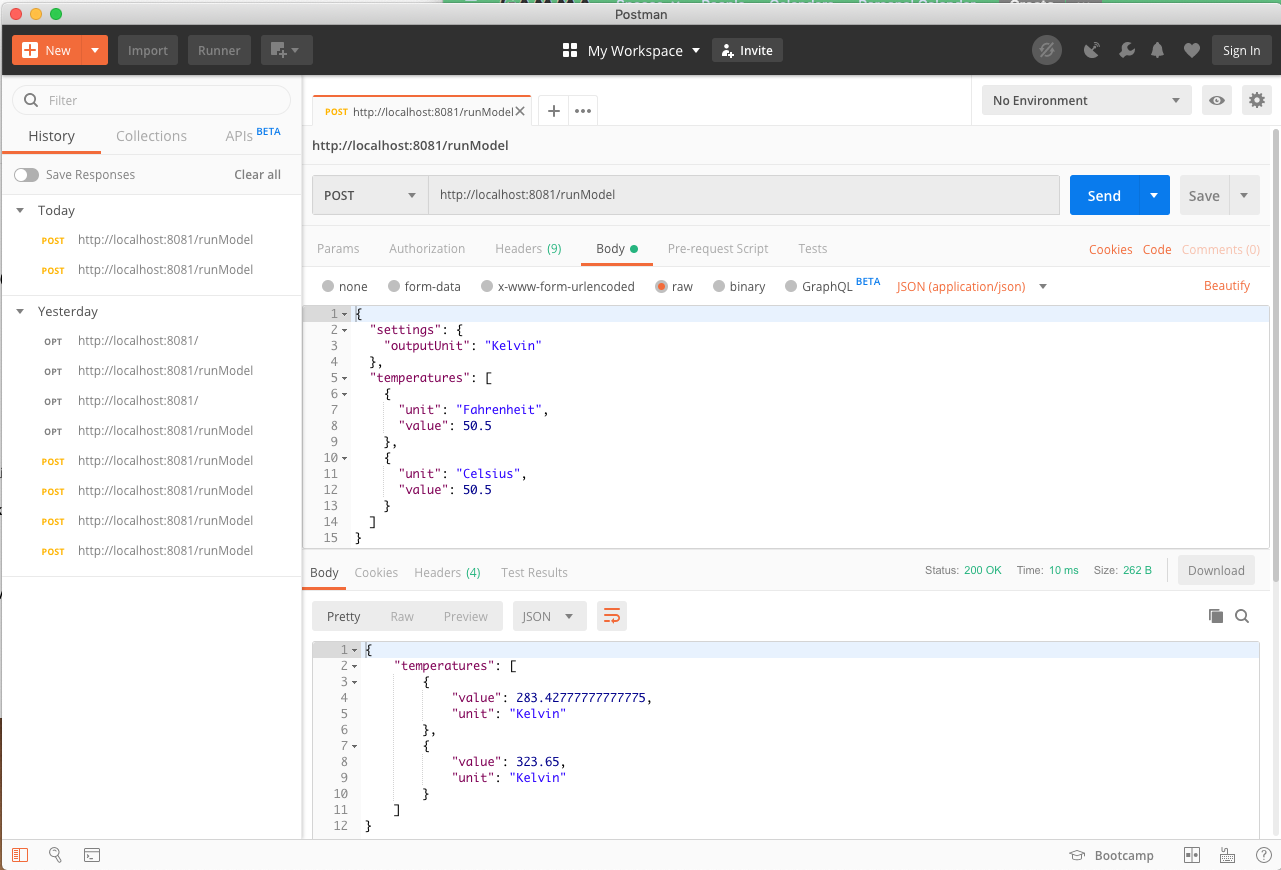Open the response Headers (4) tab
Viewport: 1281px width, 870px height.
(x=447, y=573)
